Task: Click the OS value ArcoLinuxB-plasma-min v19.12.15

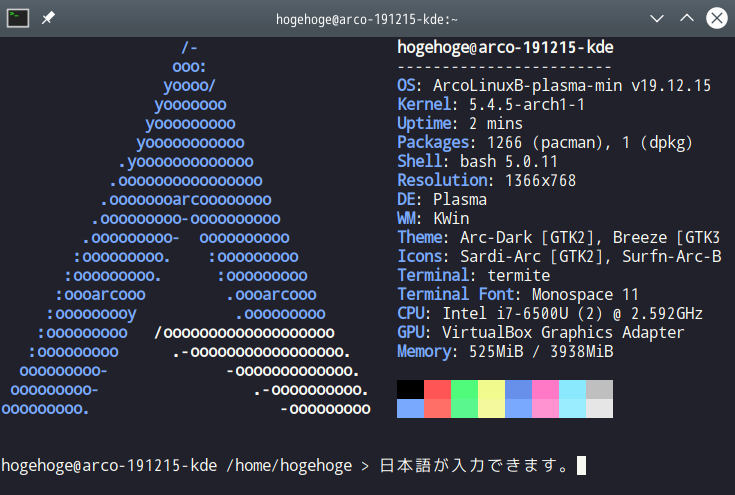Action: coord(572,86)
